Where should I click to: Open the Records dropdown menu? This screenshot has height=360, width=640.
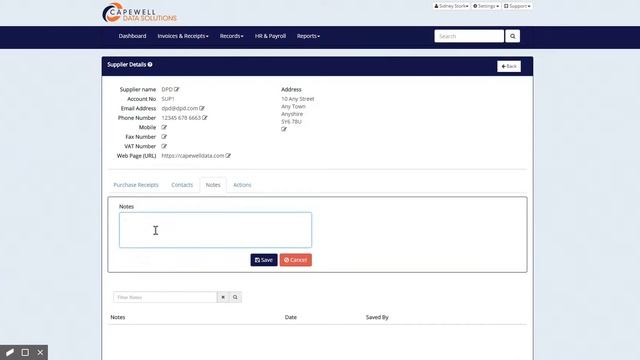(231, 36)
